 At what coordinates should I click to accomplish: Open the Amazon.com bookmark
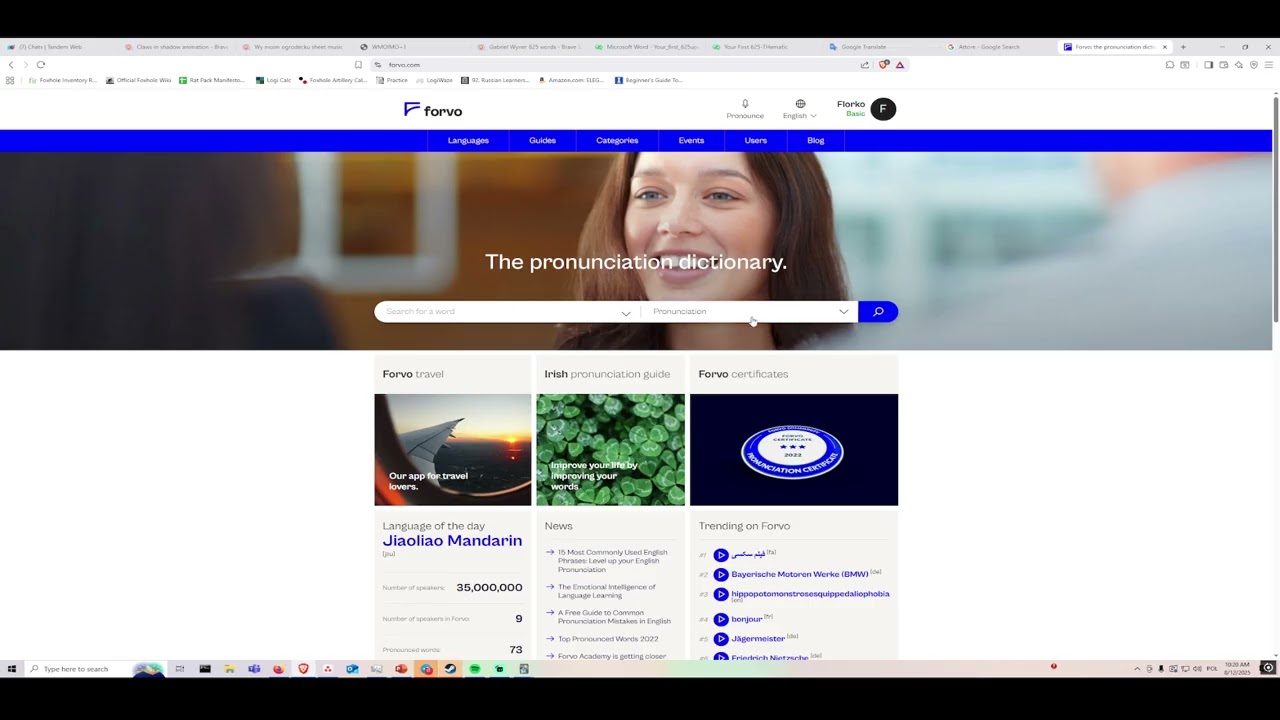click(573, 80)
